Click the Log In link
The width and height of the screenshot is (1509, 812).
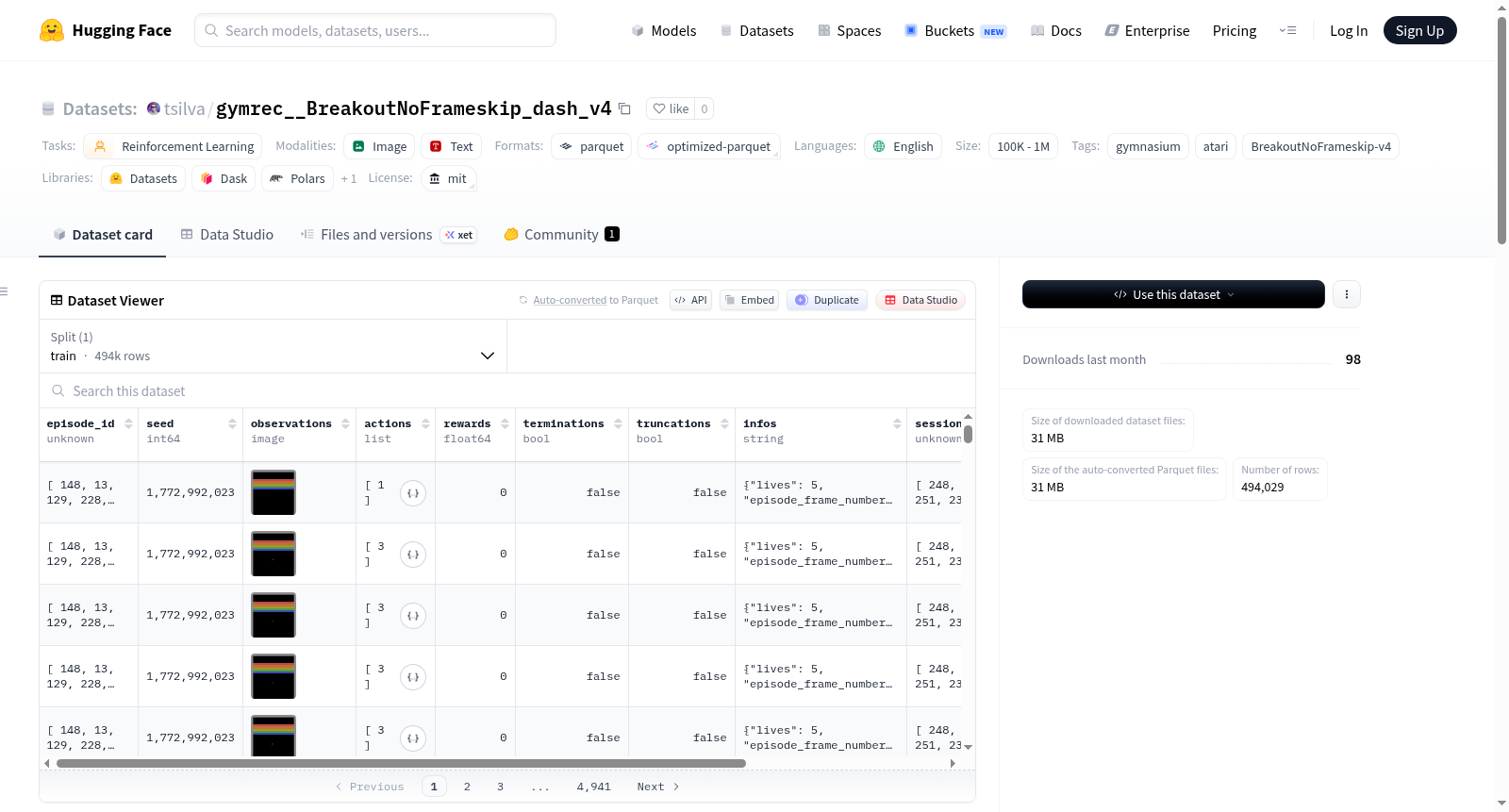[x=1349, y=31]
